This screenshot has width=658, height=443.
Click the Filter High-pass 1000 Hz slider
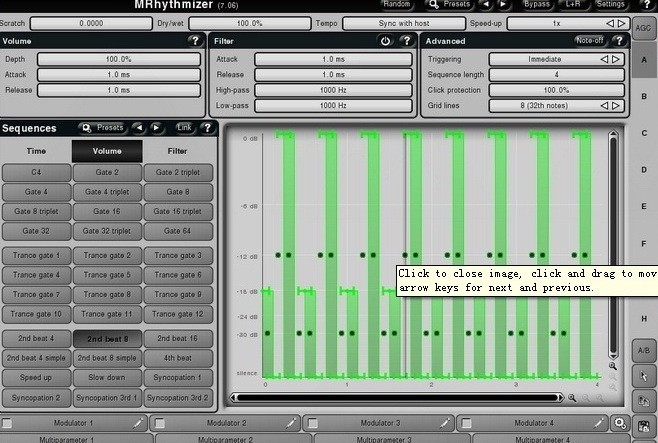pyautogui.click(x=333, y=90)
